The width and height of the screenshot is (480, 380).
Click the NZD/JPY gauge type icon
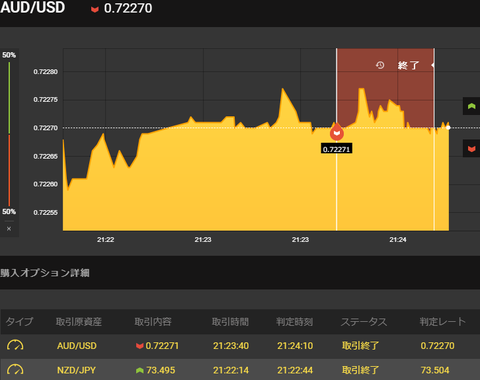click(15, 370)
